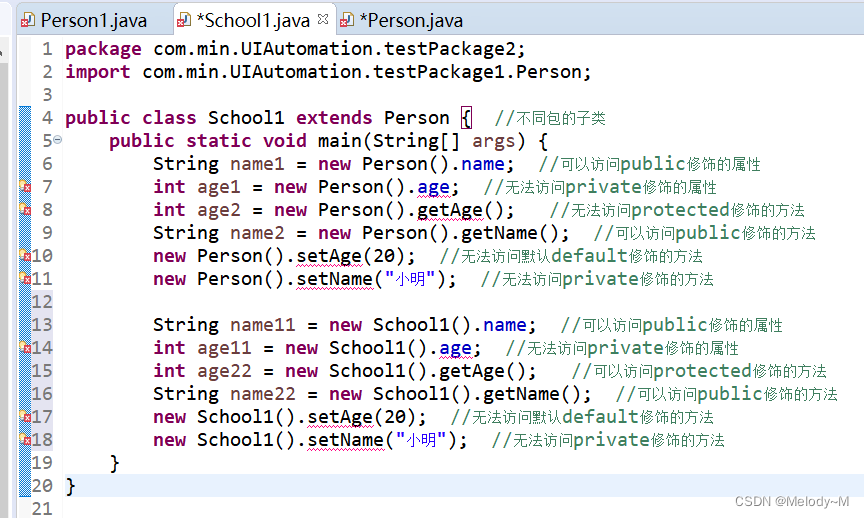The width and height of the screenshot is (864, 518).
Task: Click the '//不同包的子类' comment on line 4
Action: (x=550, y=118)
